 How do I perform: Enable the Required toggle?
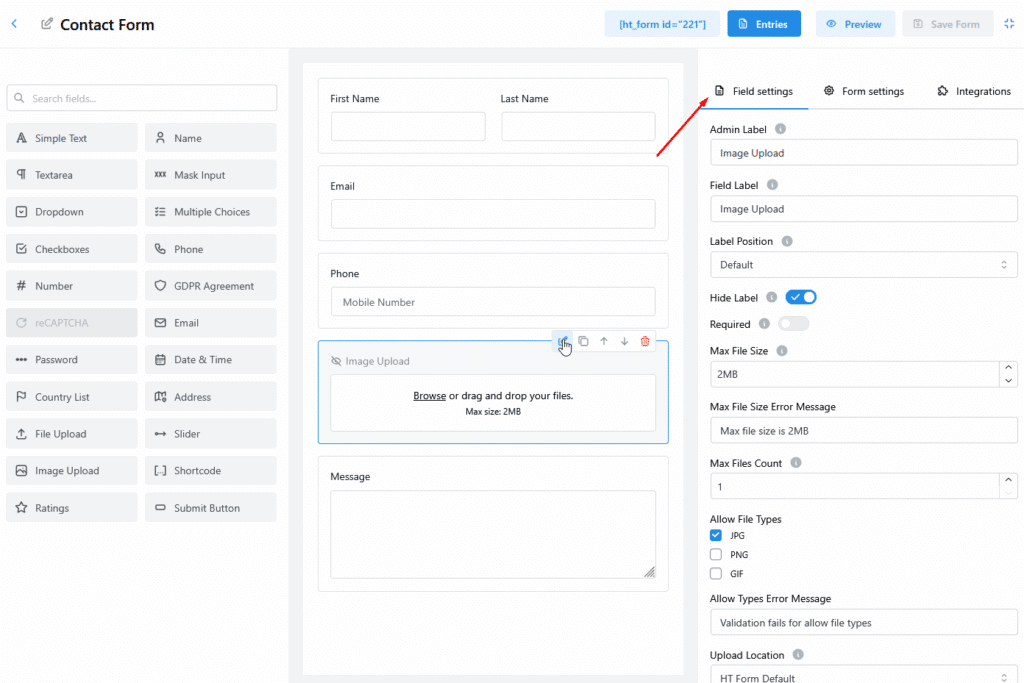[793, 324]
